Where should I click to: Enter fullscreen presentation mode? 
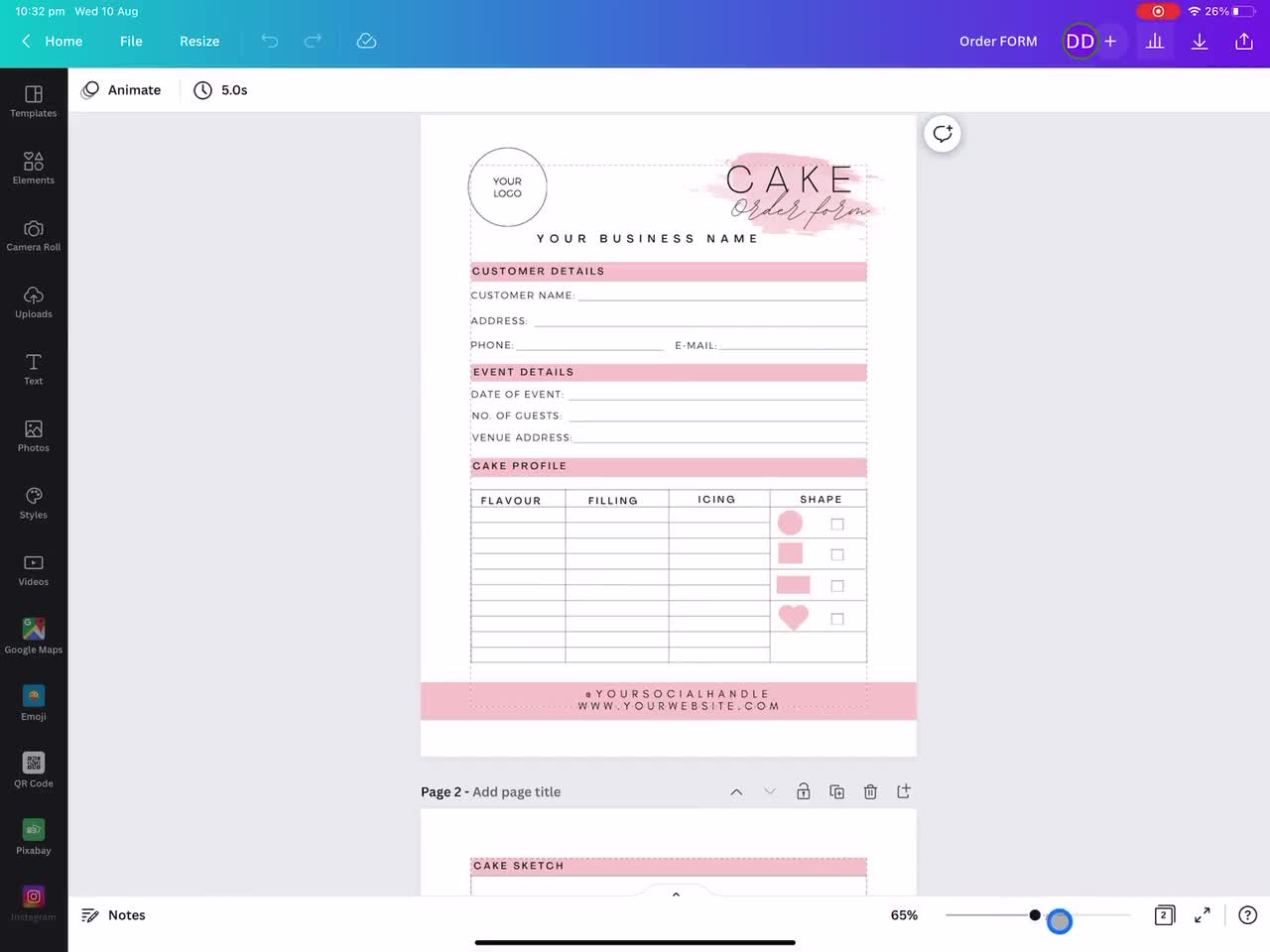(x=1203, y=915)
